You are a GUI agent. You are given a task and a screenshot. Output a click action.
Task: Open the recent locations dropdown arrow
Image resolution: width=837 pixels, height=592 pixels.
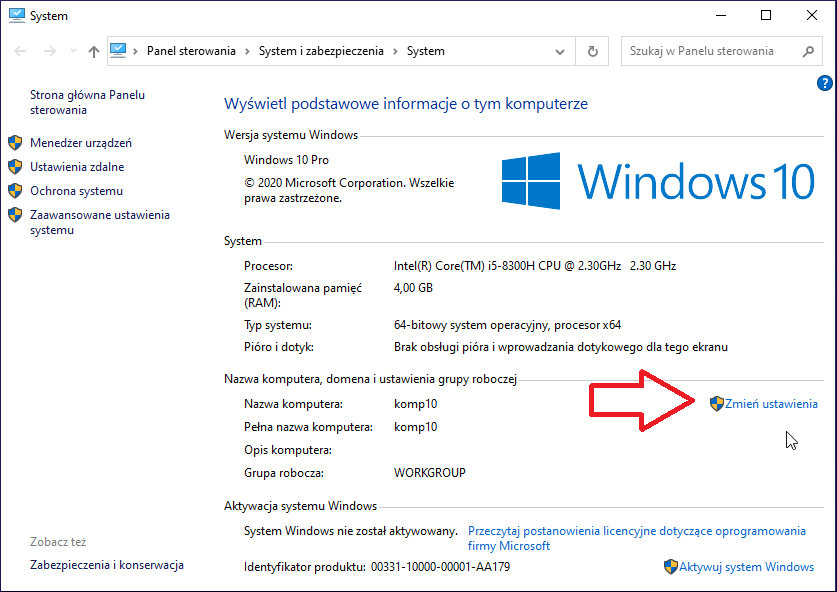click(x=73, y=51)
